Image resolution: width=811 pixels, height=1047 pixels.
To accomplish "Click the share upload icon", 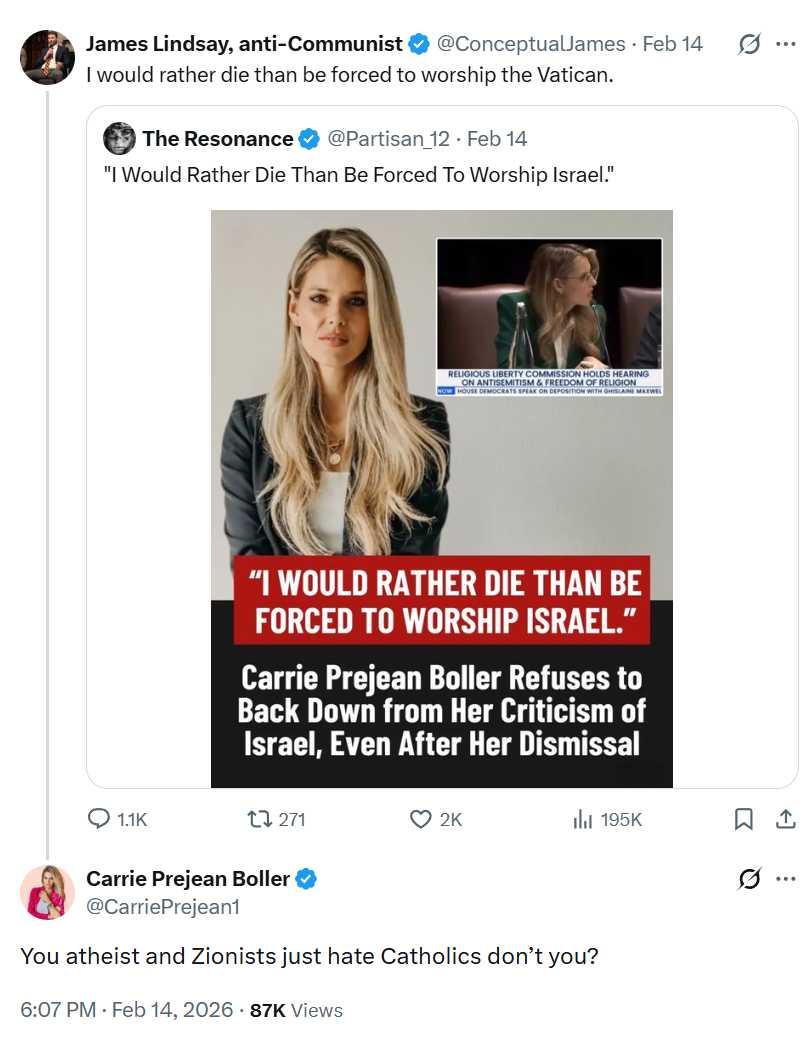I will pyautogui.click(x=786, y=819).
